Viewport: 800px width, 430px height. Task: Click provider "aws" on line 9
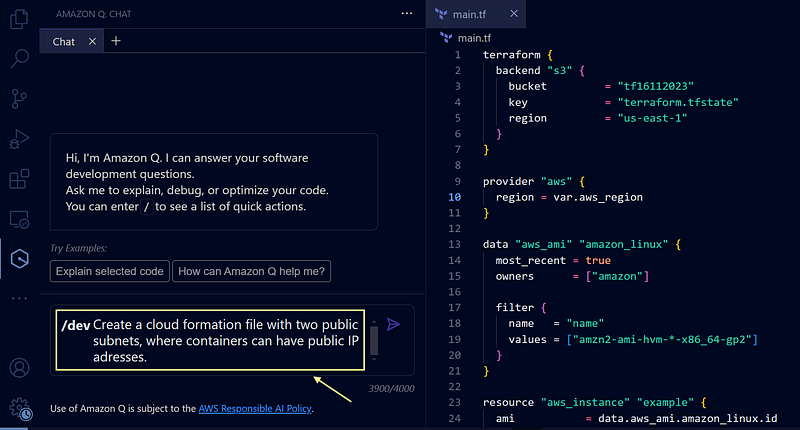tap(534, 182)
